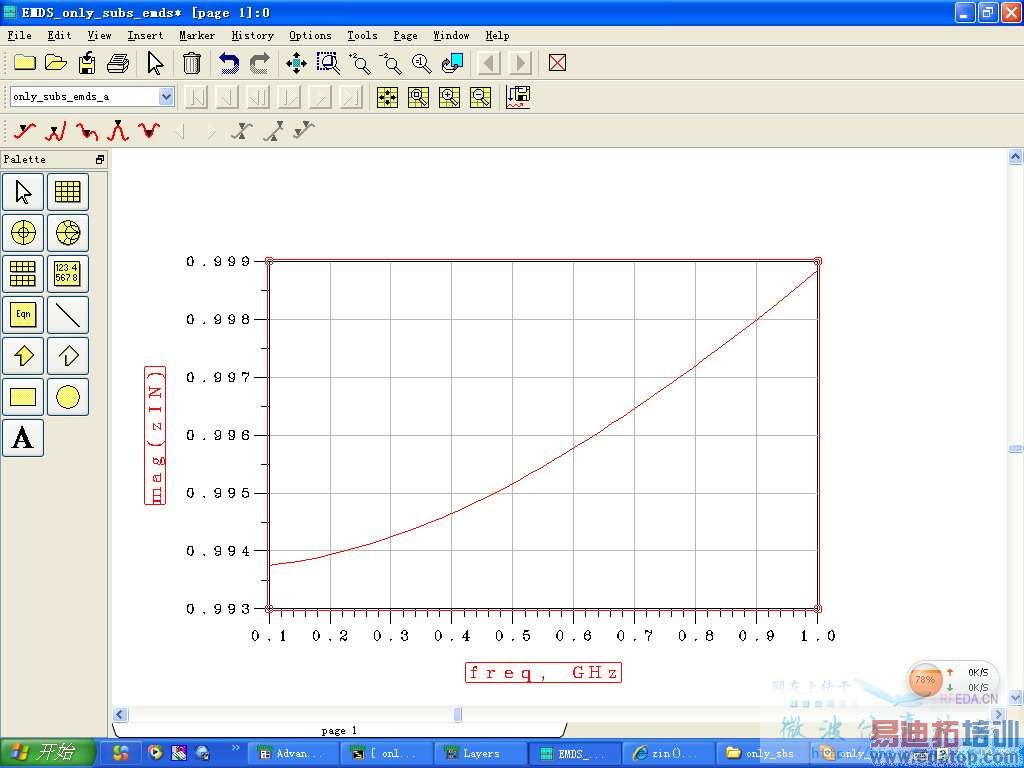
Task: Choose the list (1234 5678) from palette
Action: point(68,274)
